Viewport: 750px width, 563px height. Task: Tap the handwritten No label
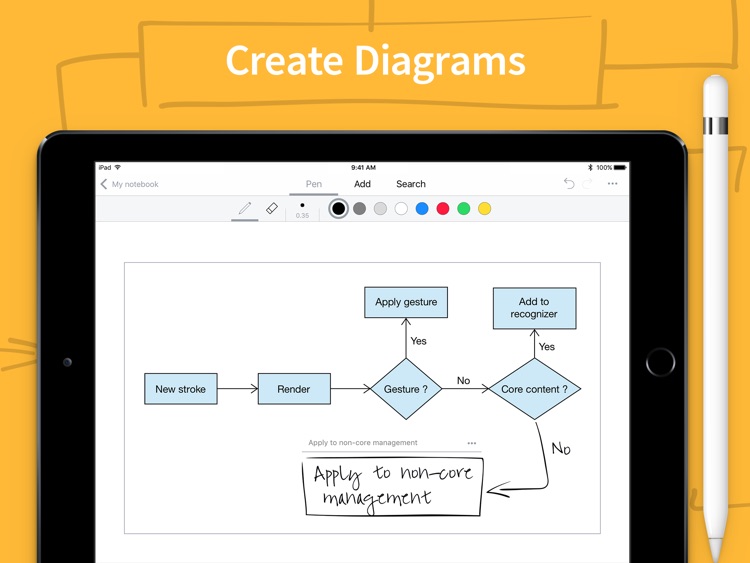(x=561, y=448)
